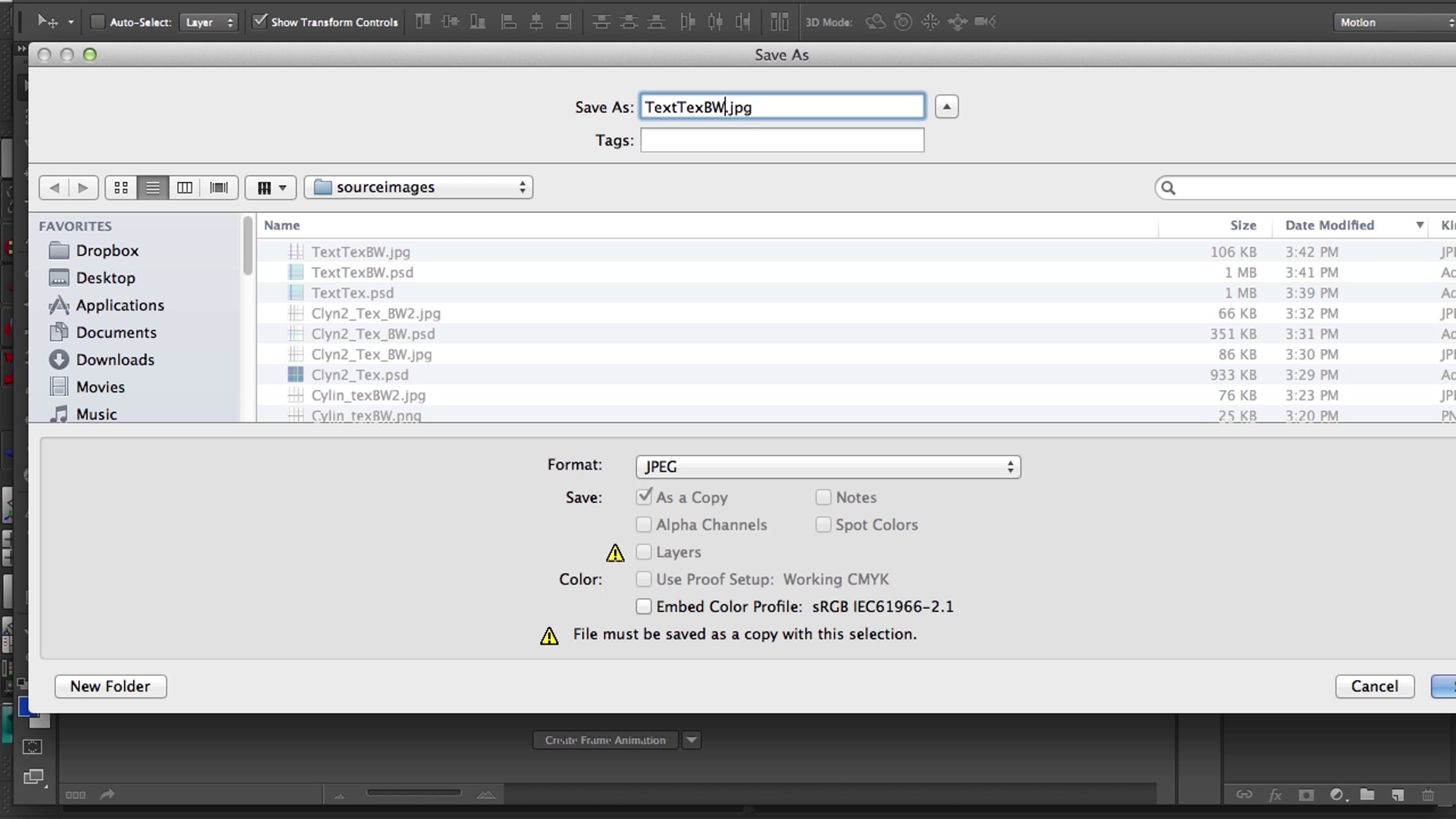Image resolution: width=1456 pixels, height=819 pixels.
Task: Click the timeline zoom slider
Action: click(414, 792)
